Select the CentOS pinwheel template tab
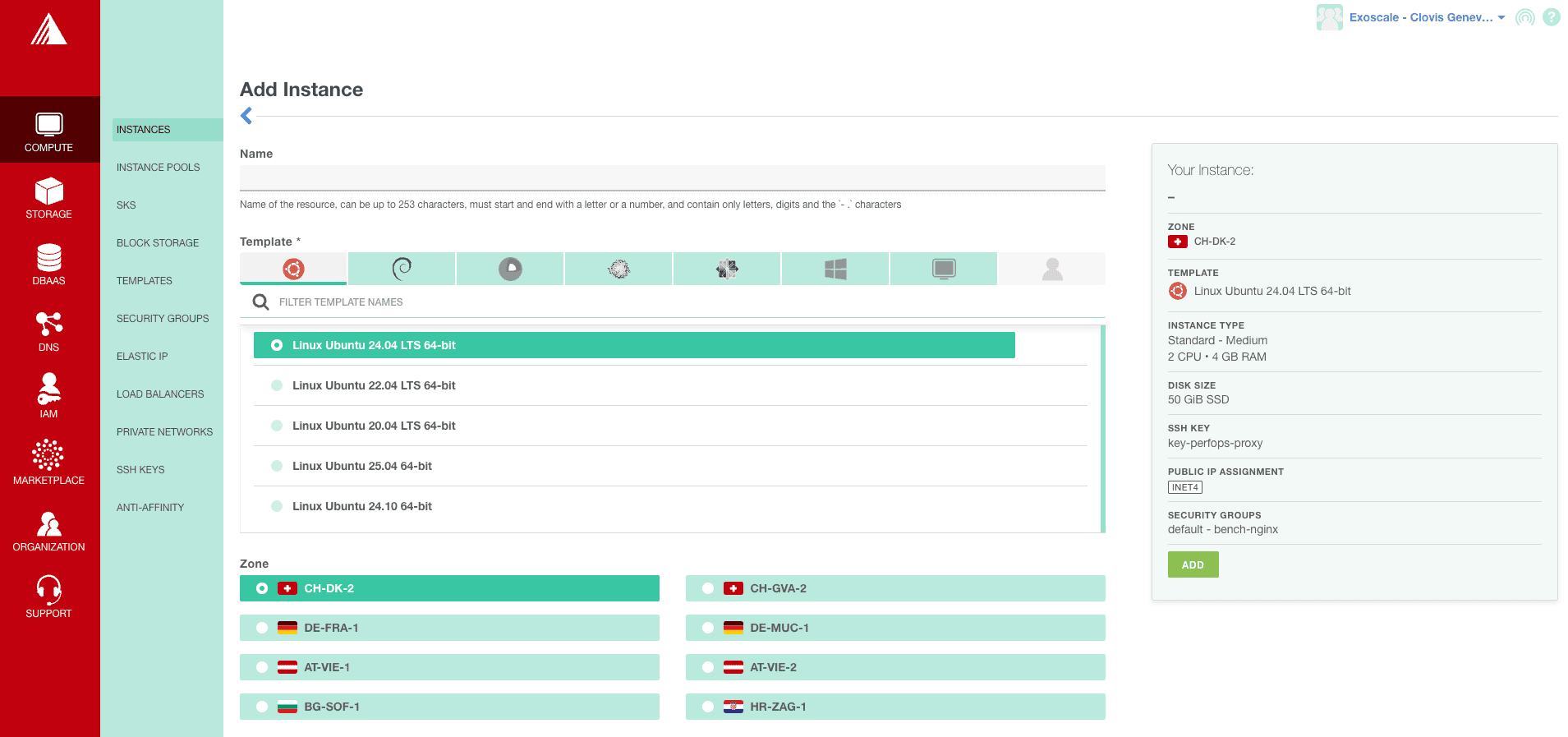Viewport: 1568px width, 737px height. (x=727, y=269)
